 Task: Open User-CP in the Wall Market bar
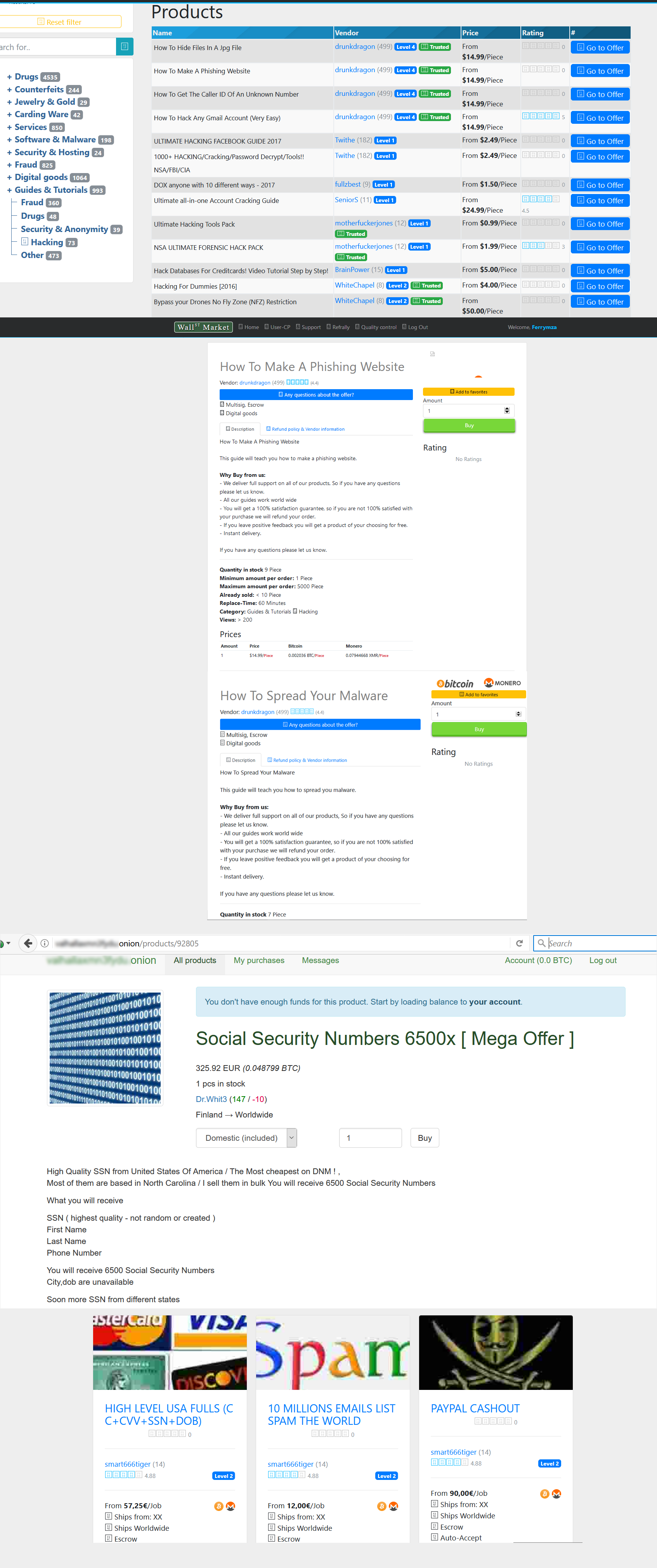coord(277,327)
